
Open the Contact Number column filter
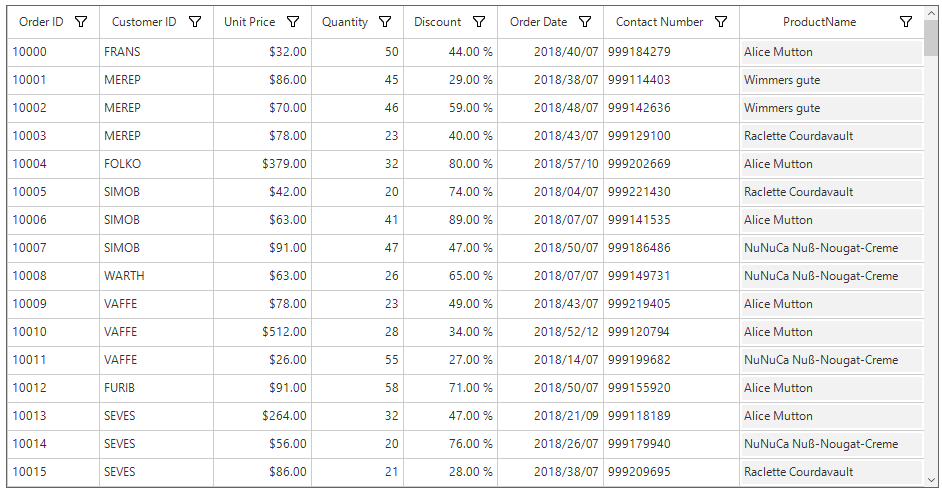[721, 22]
